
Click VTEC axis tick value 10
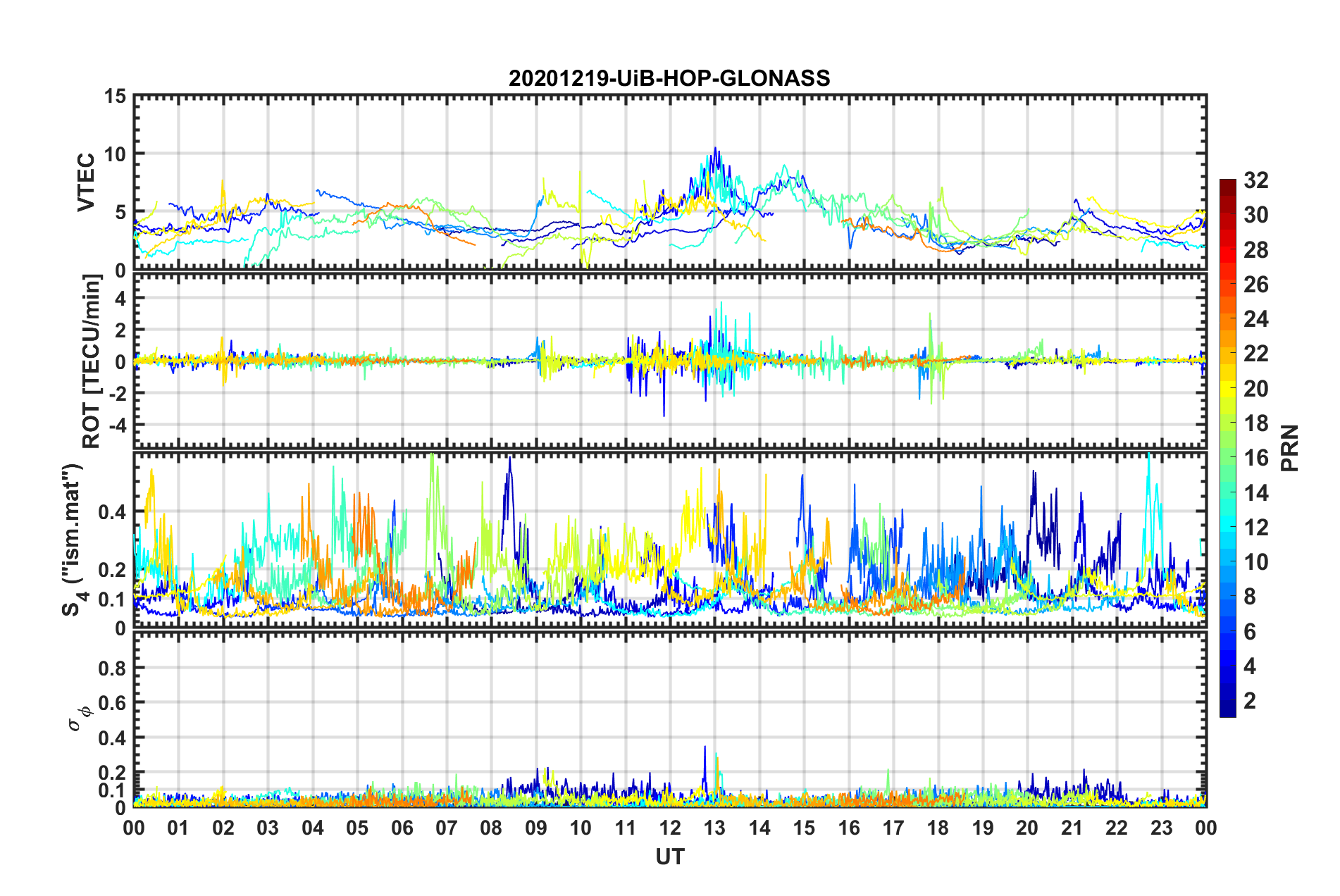(116, 154)
